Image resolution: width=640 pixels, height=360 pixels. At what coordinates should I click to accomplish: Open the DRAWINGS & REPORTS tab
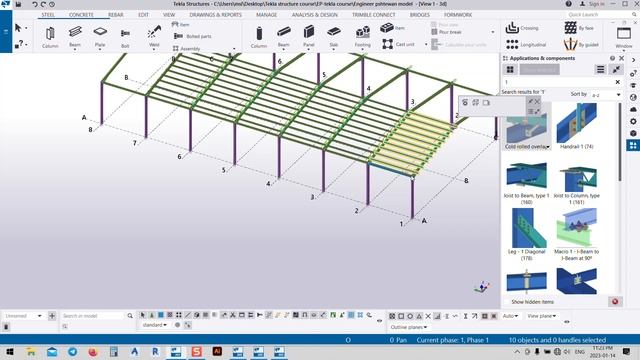pos(216,15)
